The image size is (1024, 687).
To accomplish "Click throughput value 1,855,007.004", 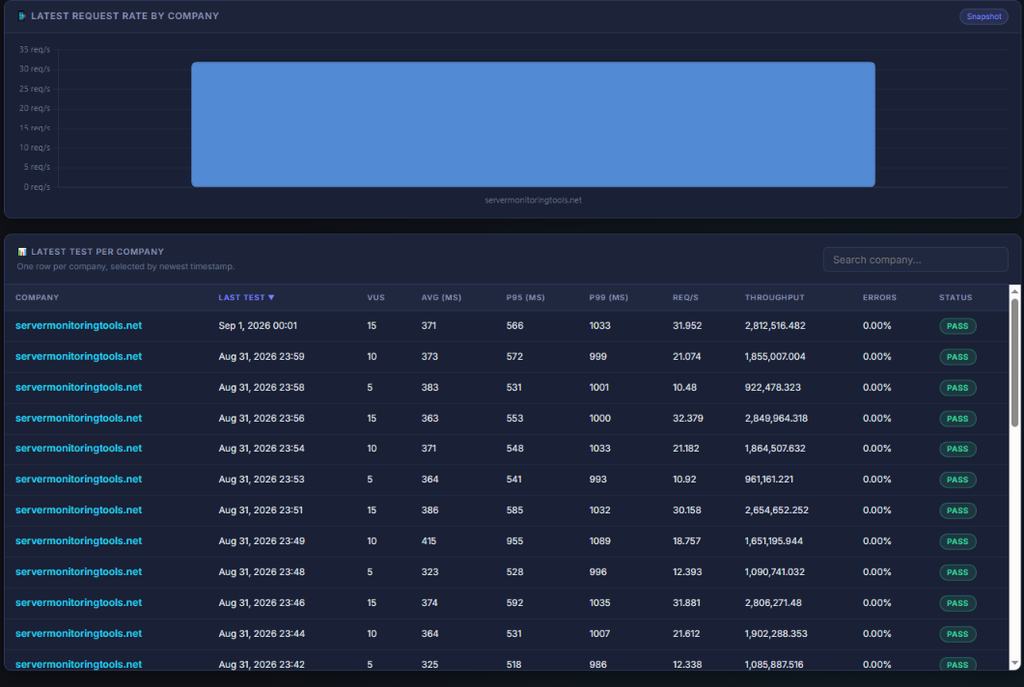I will (775, 356).
